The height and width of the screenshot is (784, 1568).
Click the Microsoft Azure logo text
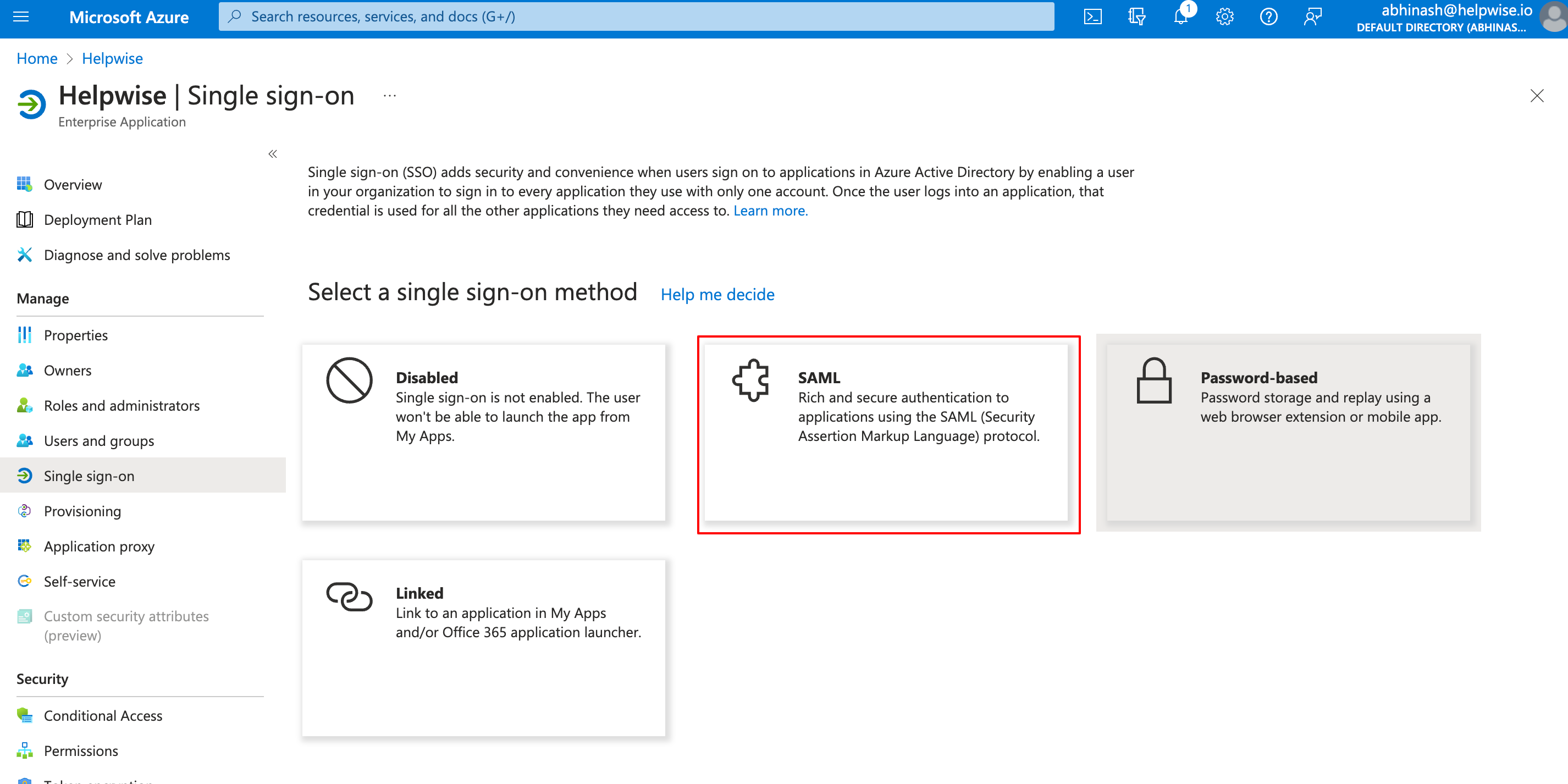click(x=129, y=17)
